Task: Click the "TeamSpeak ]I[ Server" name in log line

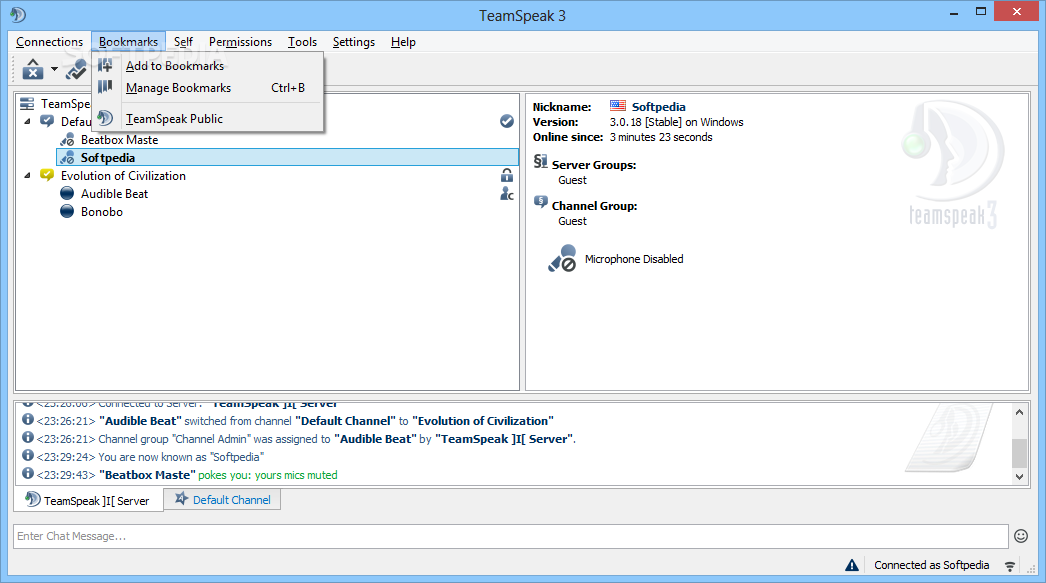Action: [504, 439]
